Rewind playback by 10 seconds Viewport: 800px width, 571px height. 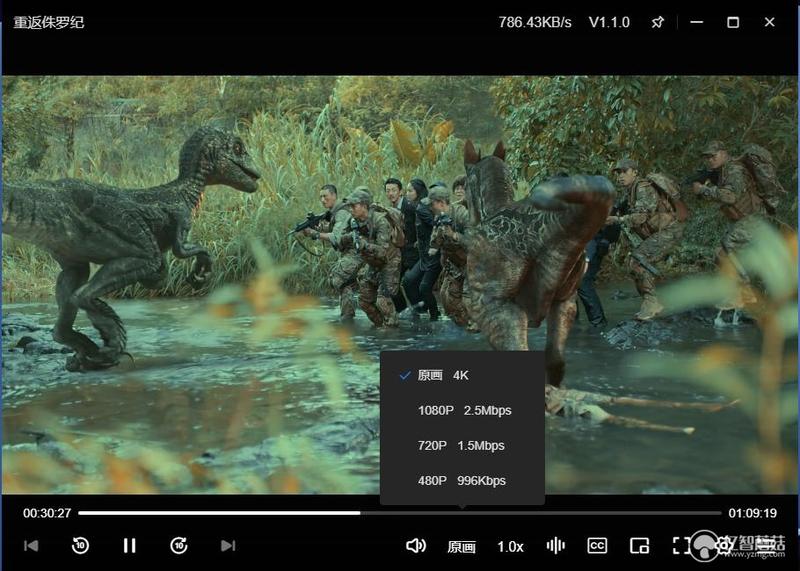(80, 546)
